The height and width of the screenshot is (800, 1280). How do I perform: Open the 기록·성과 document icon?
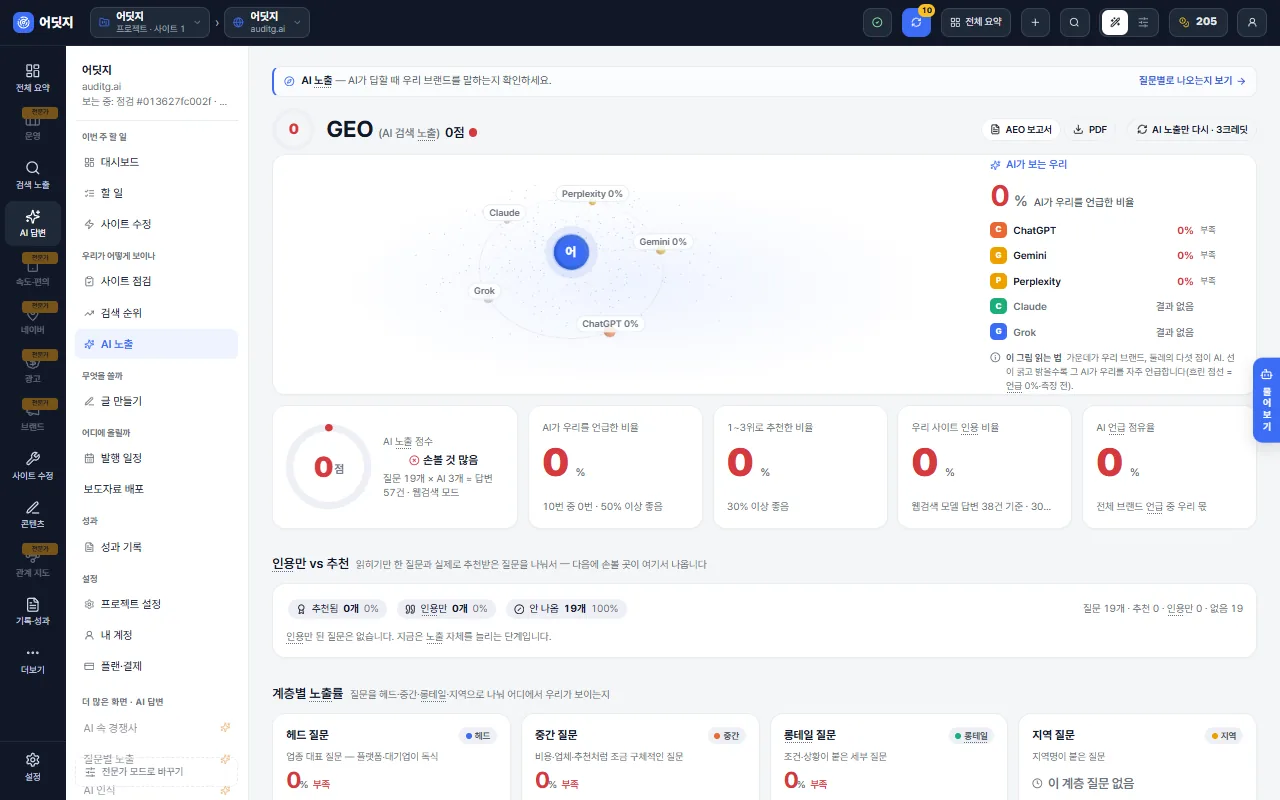click(33, 611)
